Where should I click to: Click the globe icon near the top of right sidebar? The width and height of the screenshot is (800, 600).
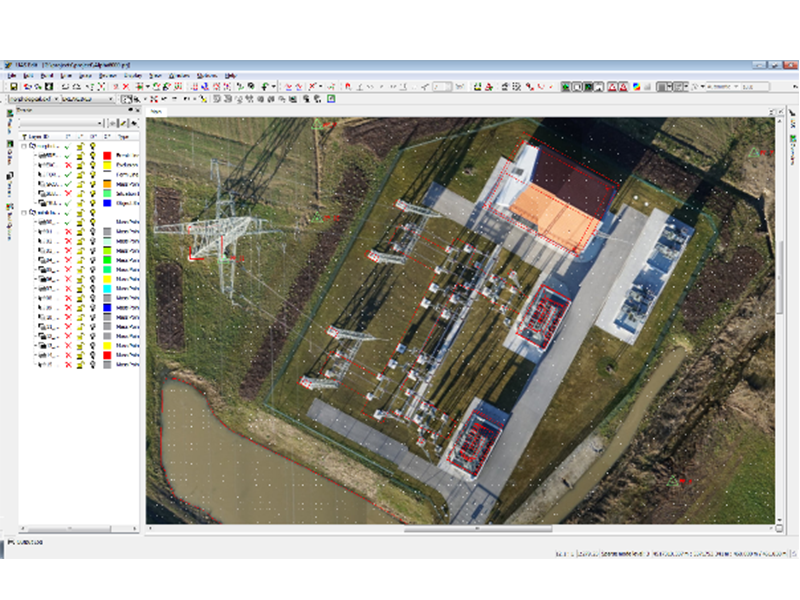click(793, 138)
